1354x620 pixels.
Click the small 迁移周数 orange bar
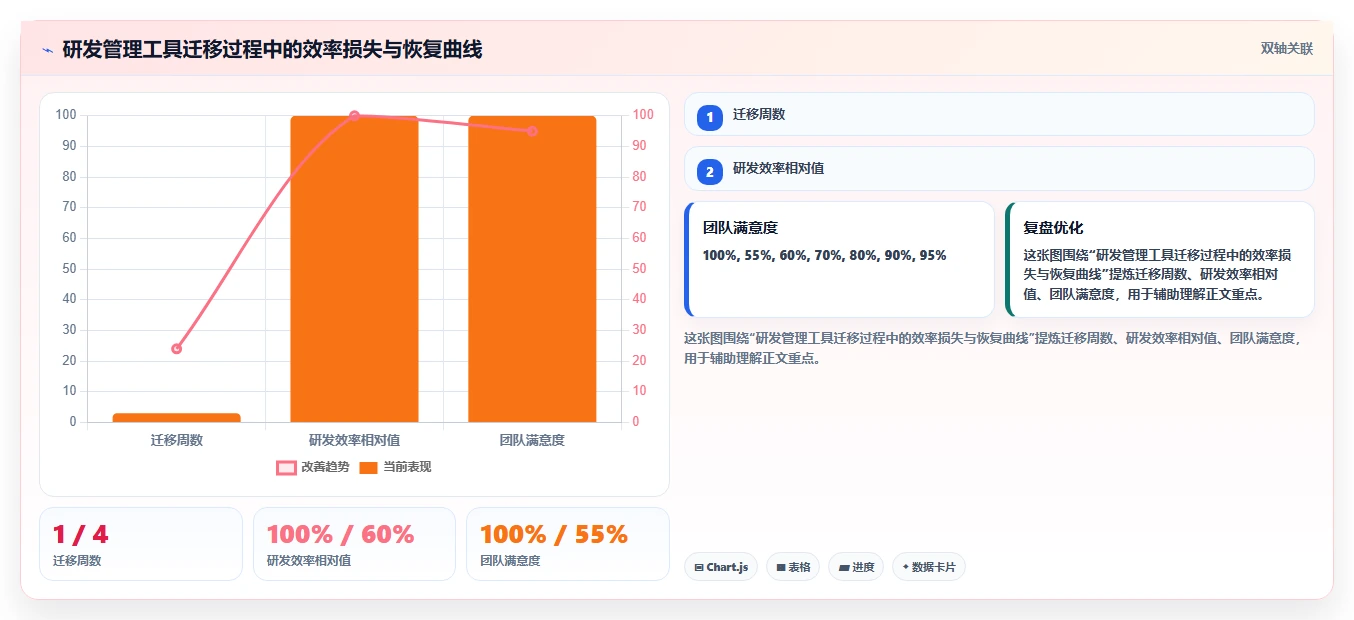pyautogui.click(x=177, y=418)
